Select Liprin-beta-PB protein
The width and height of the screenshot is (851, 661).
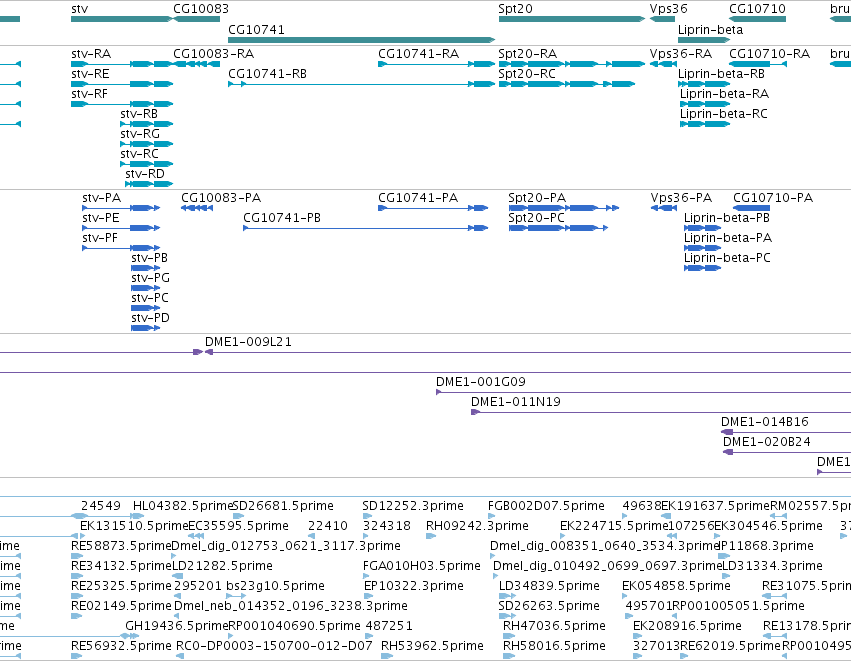point(702,228)
